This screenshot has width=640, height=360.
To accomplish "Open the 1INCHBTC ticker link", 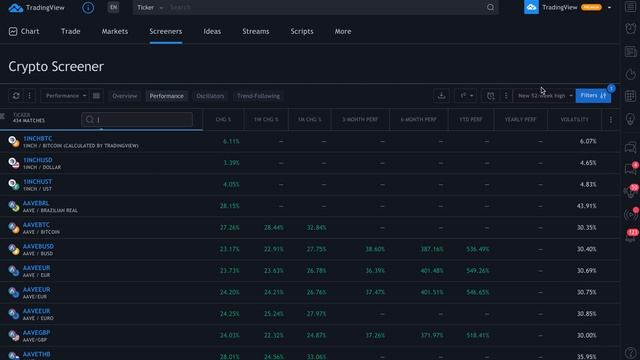I will click(x=38, y=139).
